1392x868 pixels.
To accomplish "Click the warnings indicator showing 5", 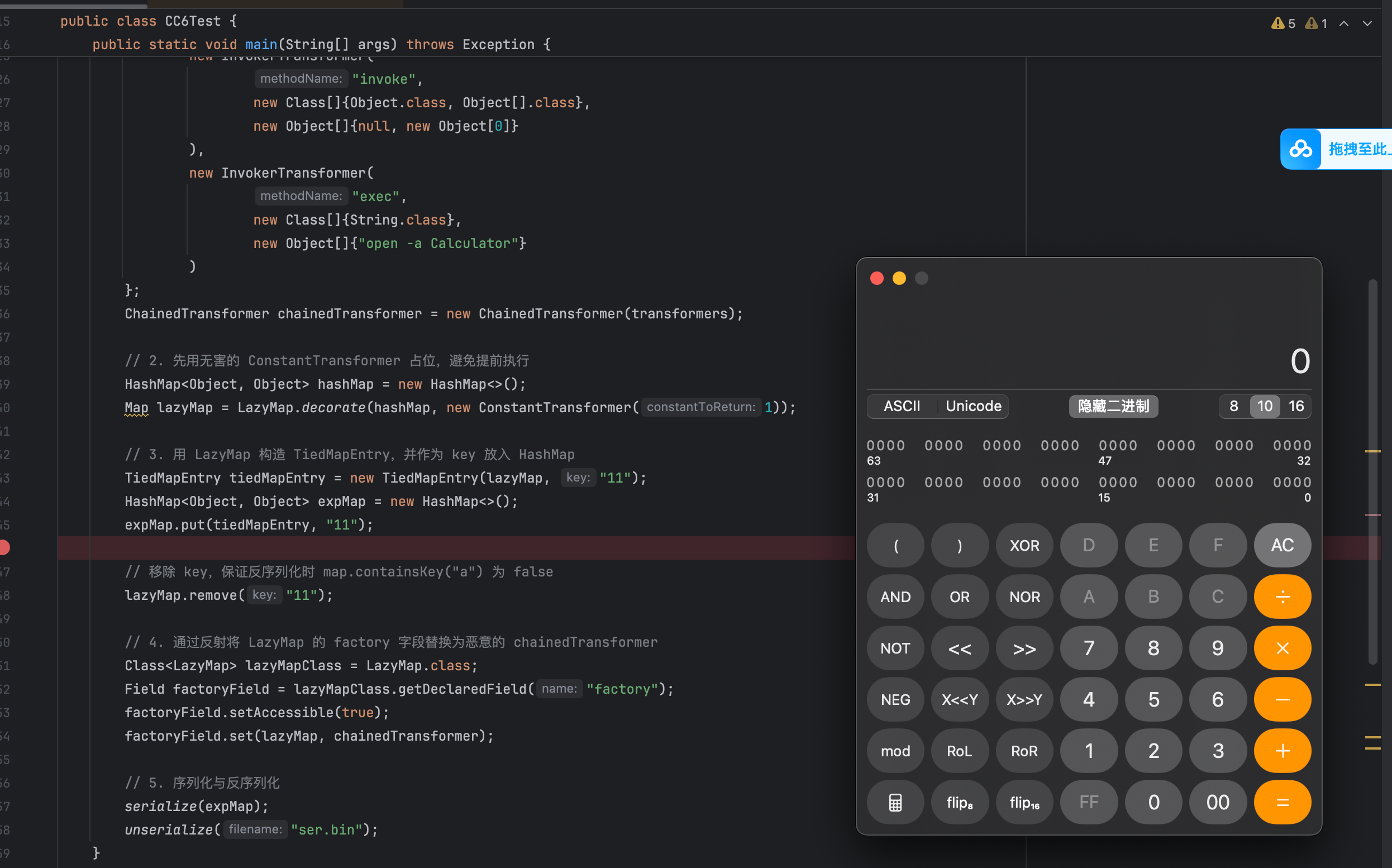I will (1284, 23).
